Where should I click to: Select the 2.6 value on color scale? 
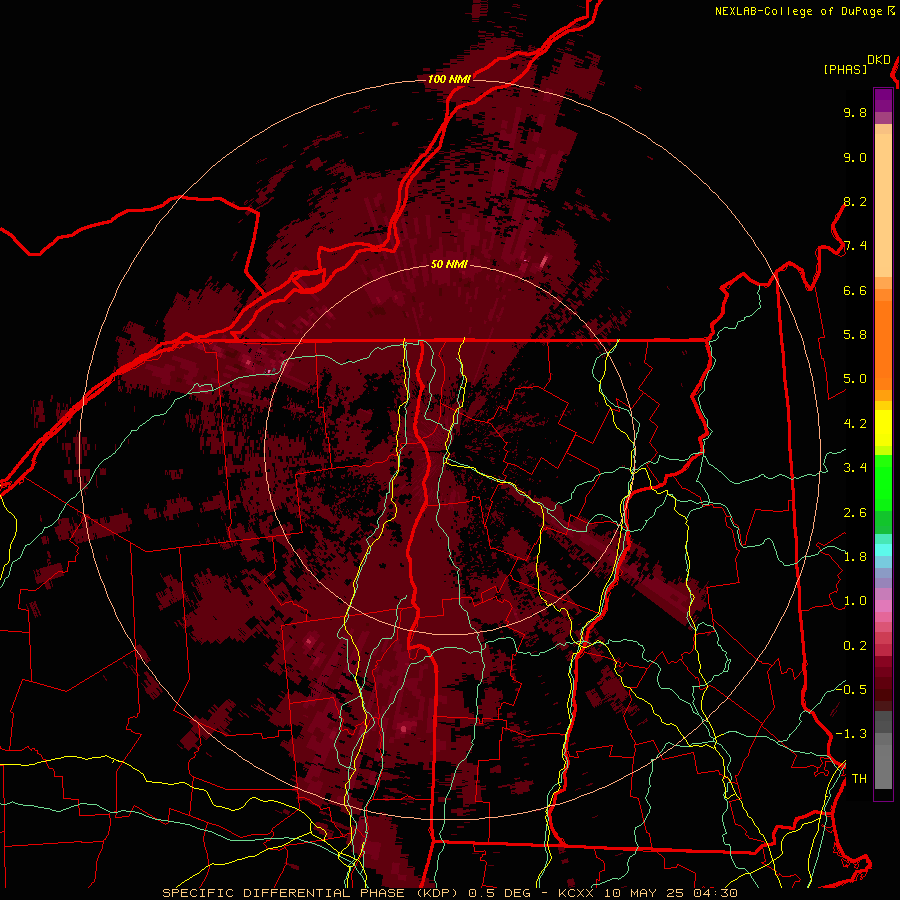click(x=855, y=513)
